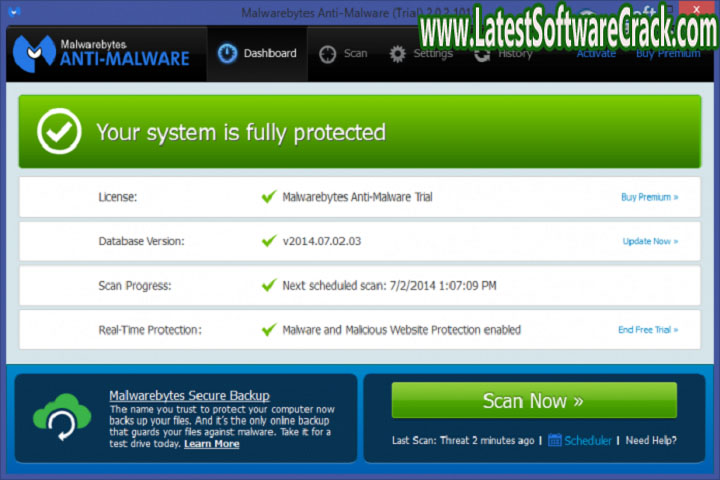The height and width of the screenshot is (480, 720).
Task: Open the Scheduler link
Action: (588, 440)
